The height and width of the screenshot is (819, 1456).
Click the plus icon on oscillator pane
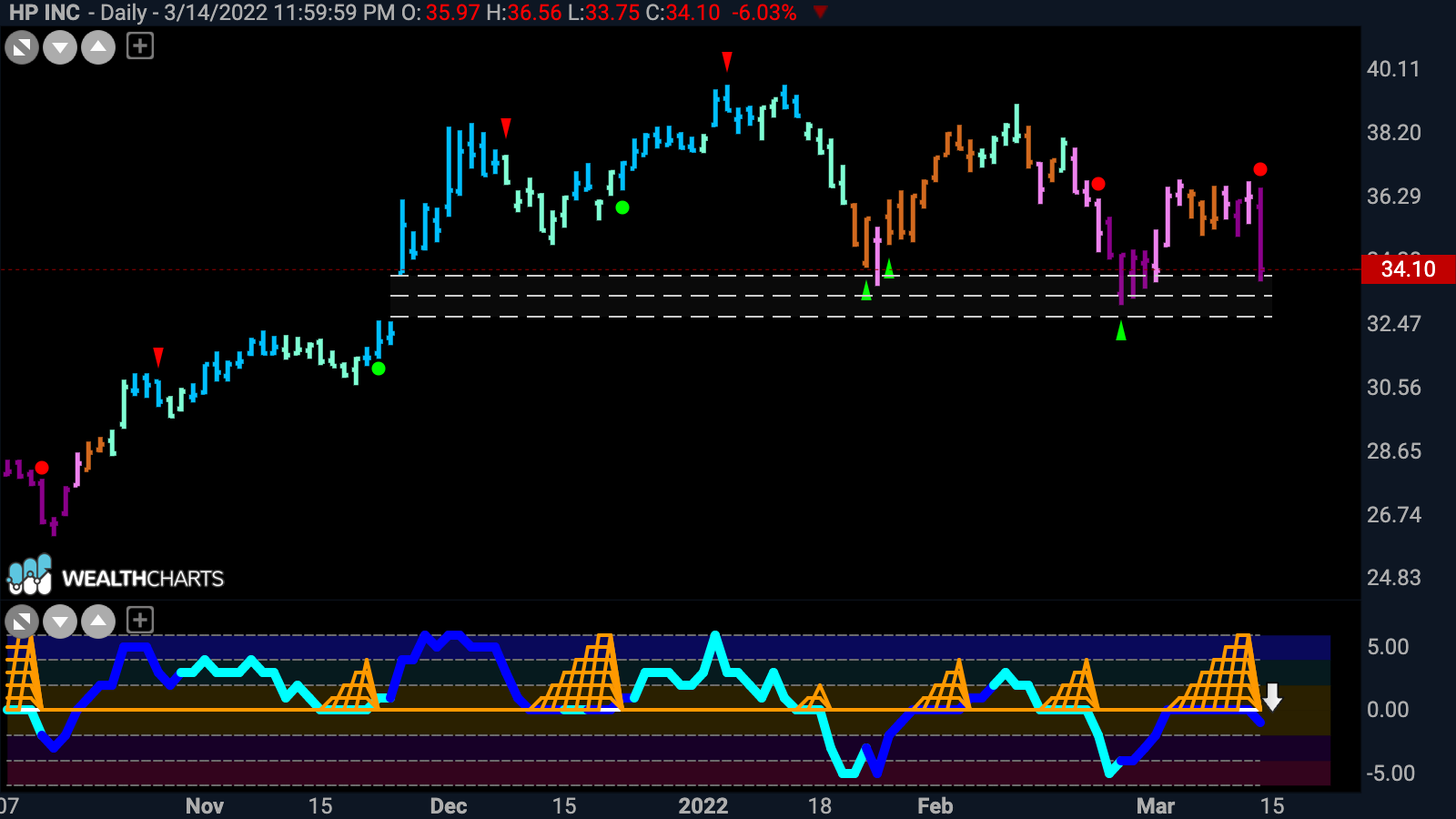click(140, 621)
